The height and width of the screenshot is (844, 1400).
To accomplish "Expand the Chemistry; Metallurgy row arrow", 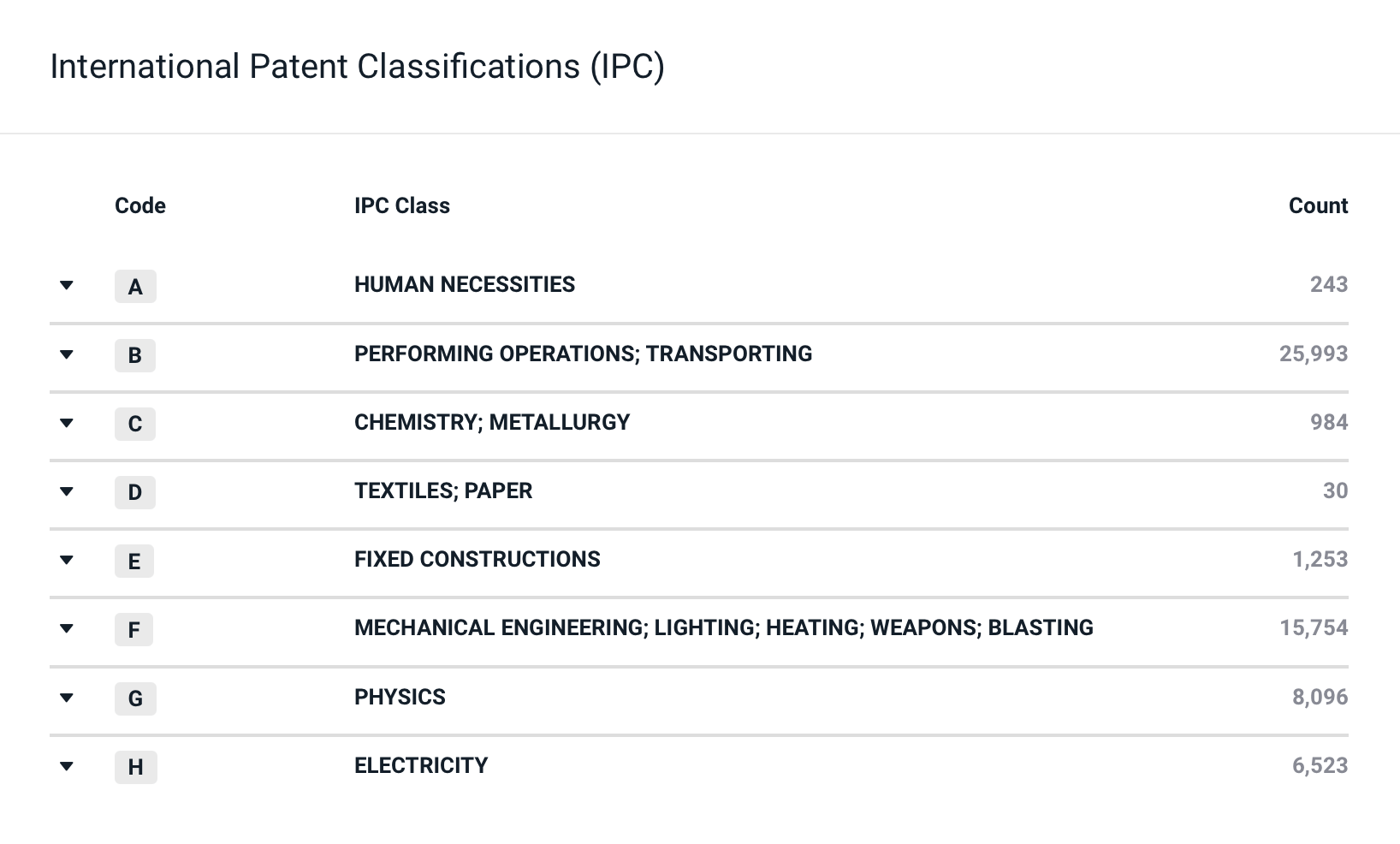I will click(67, 423).
